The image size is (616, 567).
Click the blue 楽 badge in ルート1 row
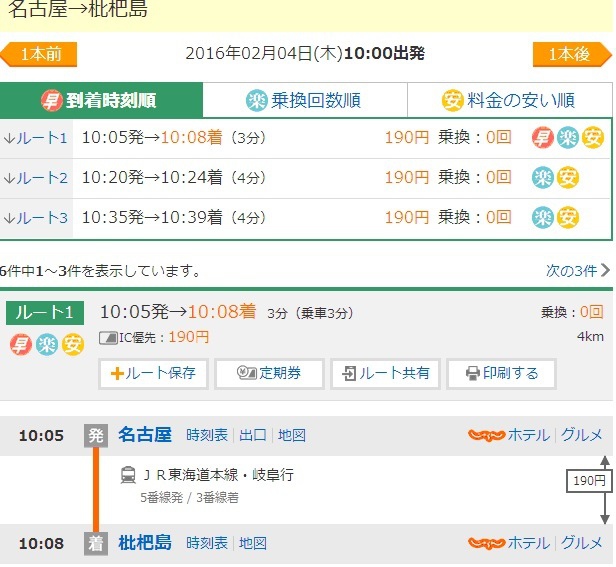(568, 138)
